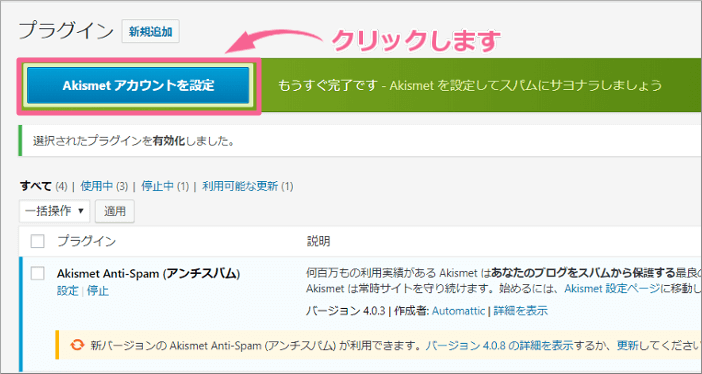The image size is (702, 374).
Task: Click the Akismet Anti-Spam (アンチスパム) plugin name
Action: coord(149,273)
